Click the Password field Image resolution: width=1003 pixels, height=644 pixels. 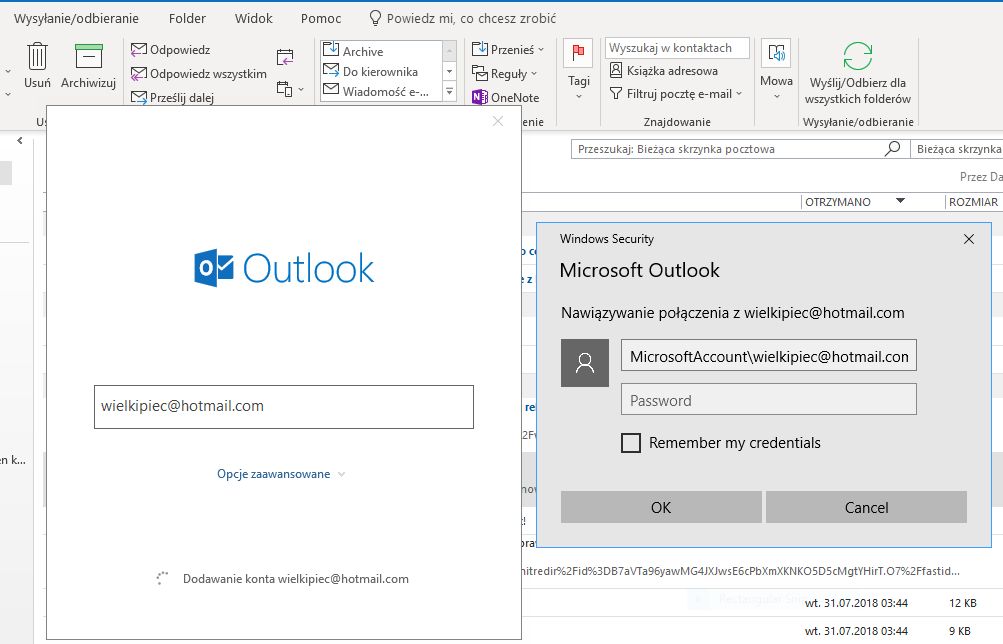point(769,400)
